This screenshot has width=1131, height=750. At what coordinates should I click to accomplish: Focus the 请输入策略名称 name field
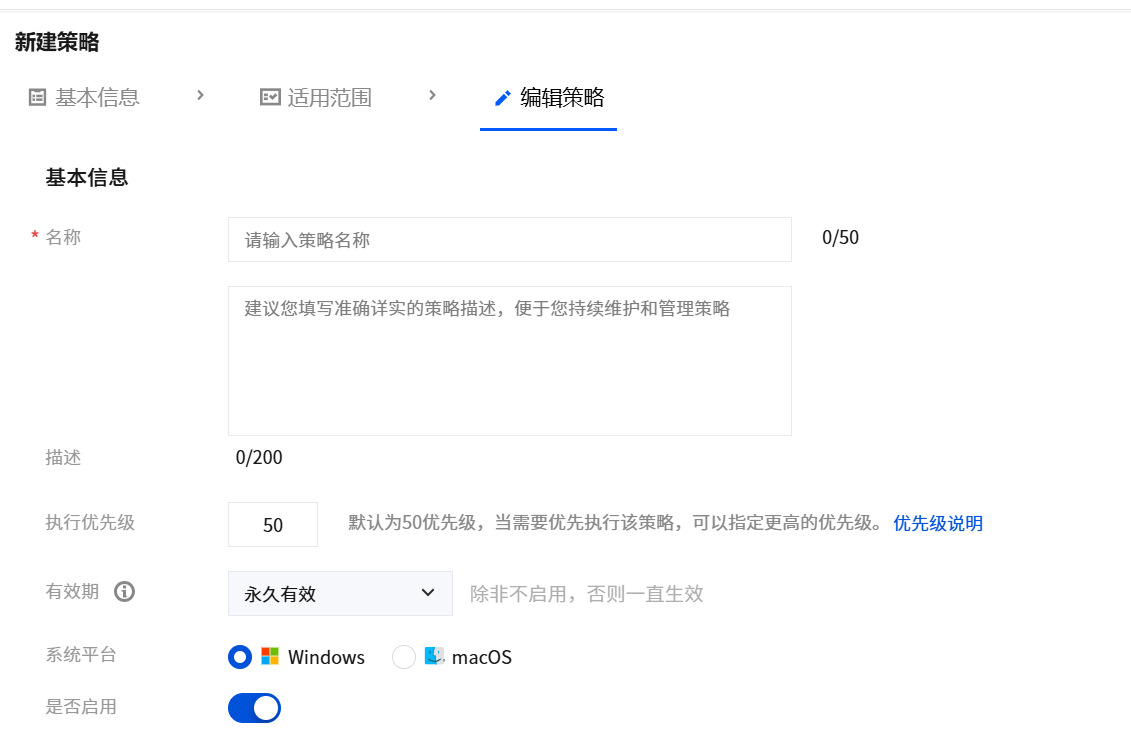coord(510,239)
